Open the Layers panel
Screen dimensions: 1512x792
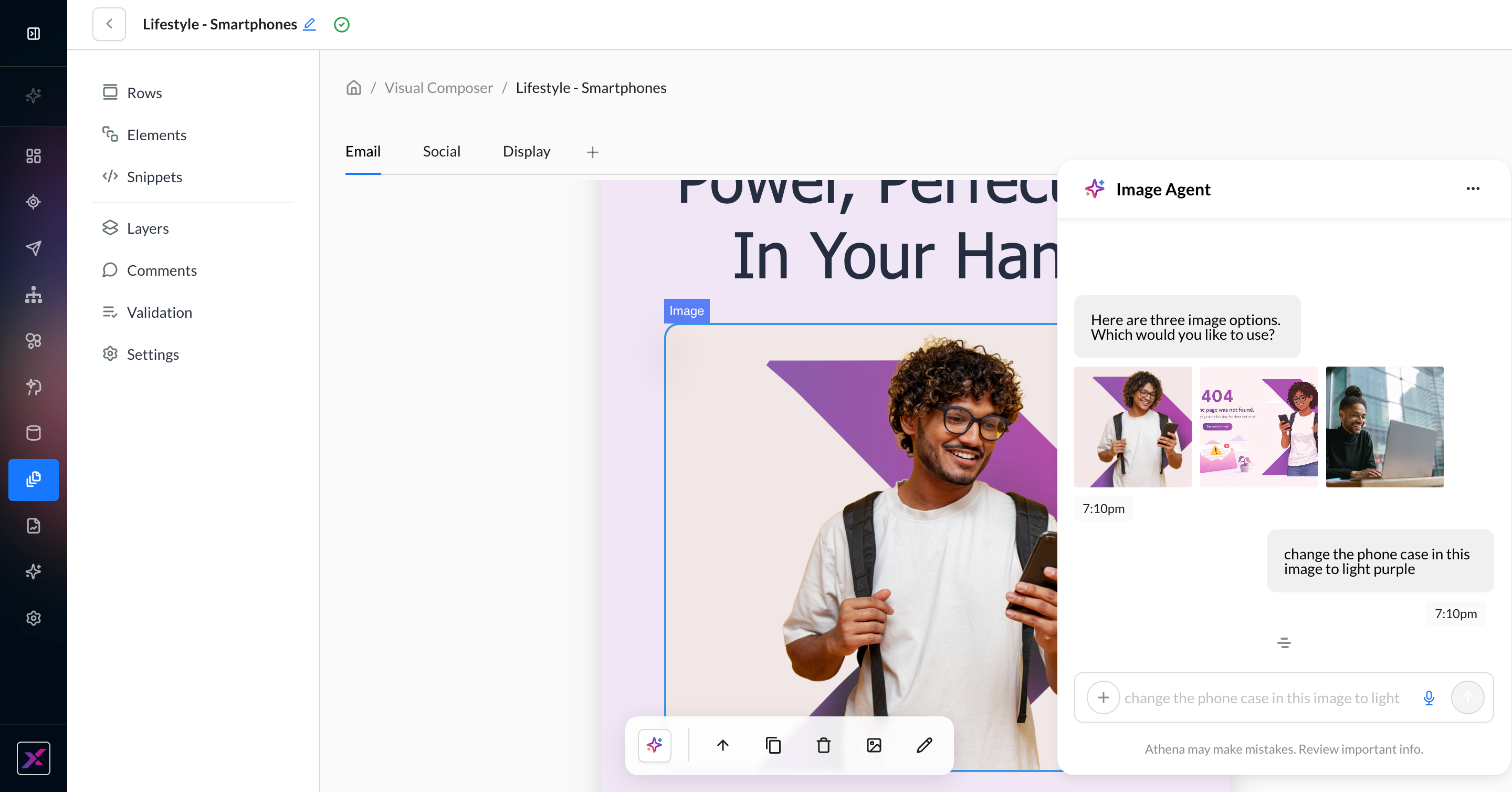coord(135,228)
